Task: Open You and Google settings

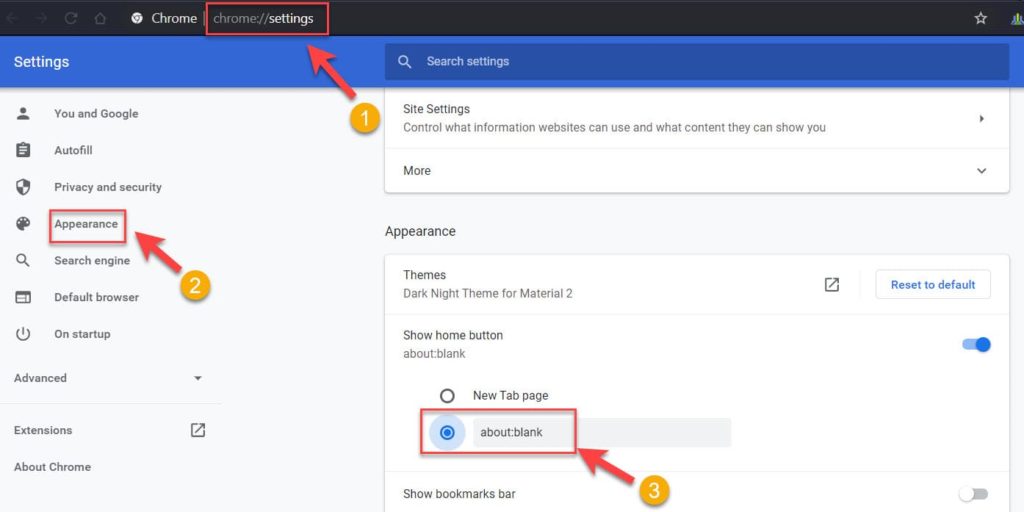Action: coord(96,114)
